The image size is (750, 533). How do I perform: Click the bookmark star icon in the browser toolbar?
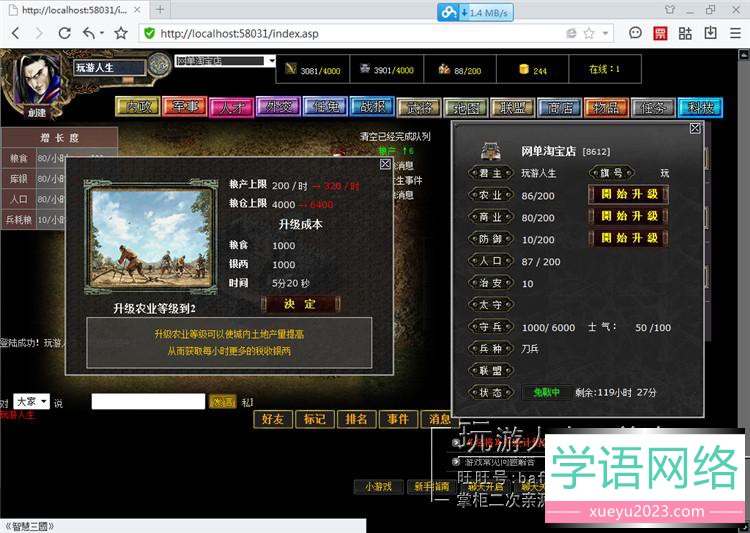tap(121, 33)
